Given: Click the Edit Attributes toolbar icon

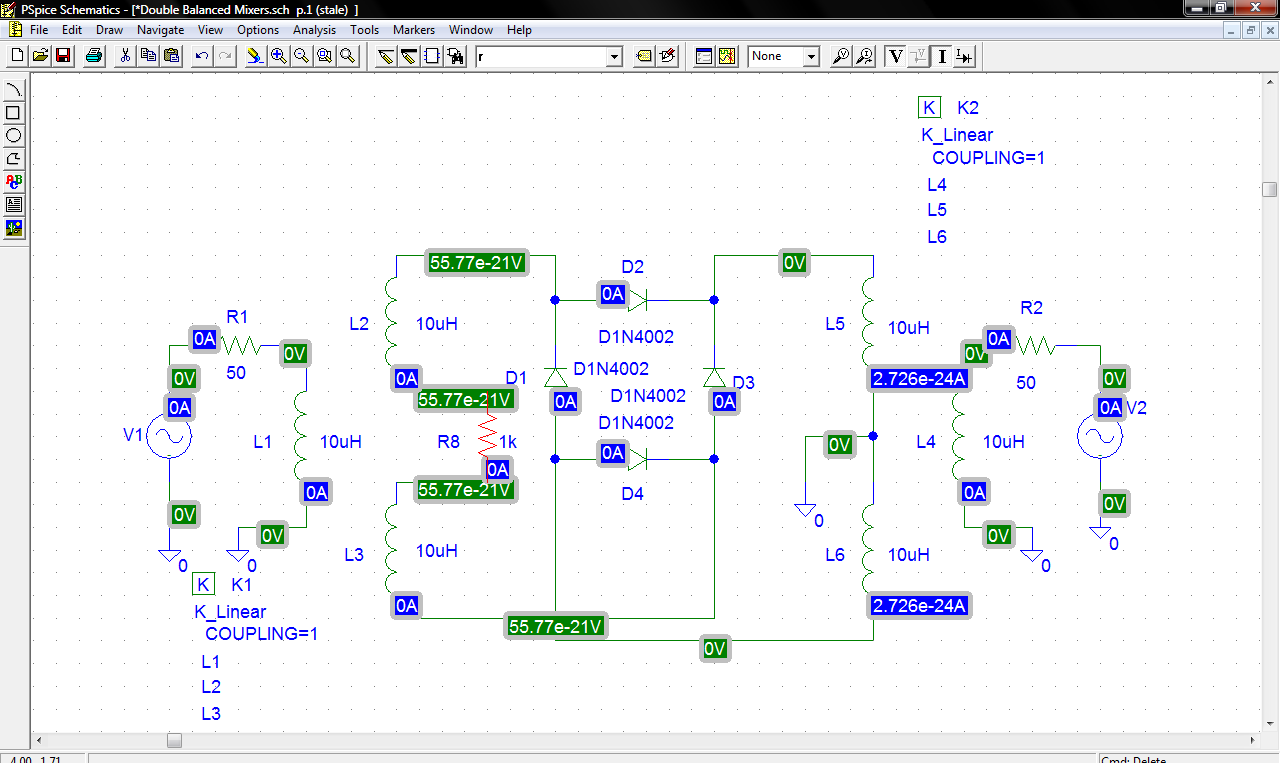Looking at the screenshot, I should 645,56.
